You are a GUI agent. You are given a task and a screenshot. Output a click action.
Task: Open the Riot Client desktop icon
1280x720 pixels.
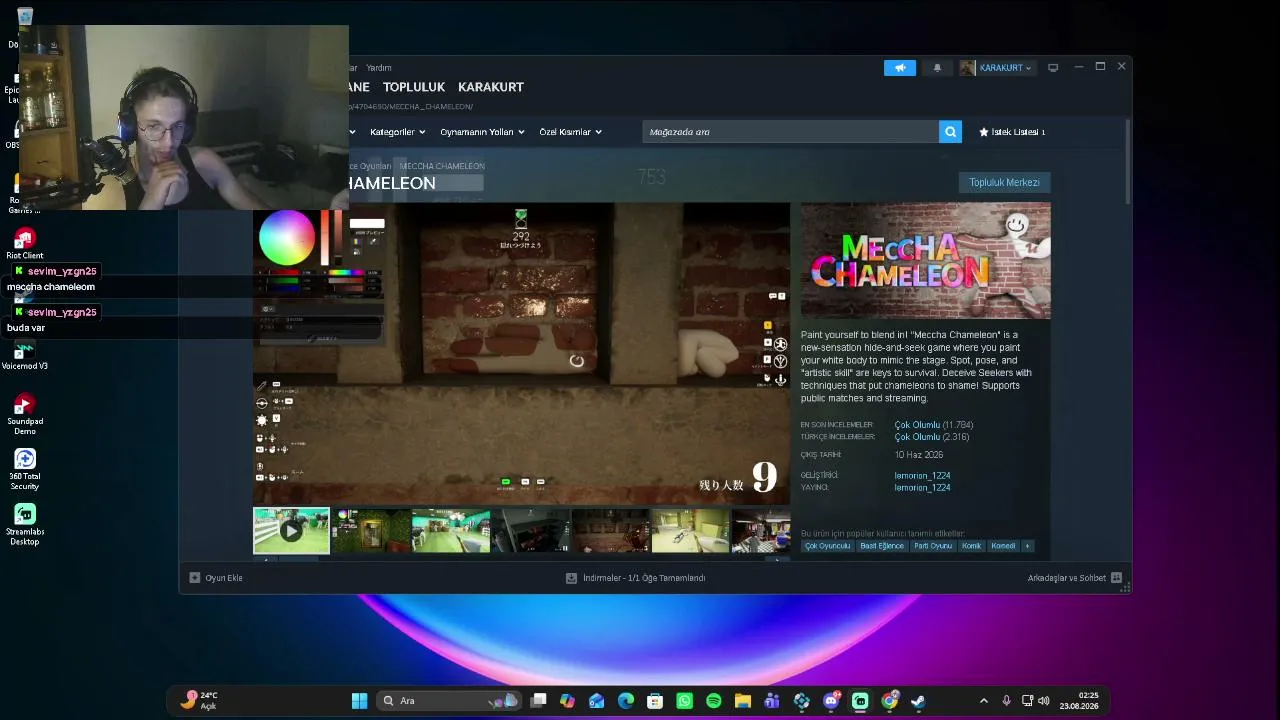pos(25,244)
